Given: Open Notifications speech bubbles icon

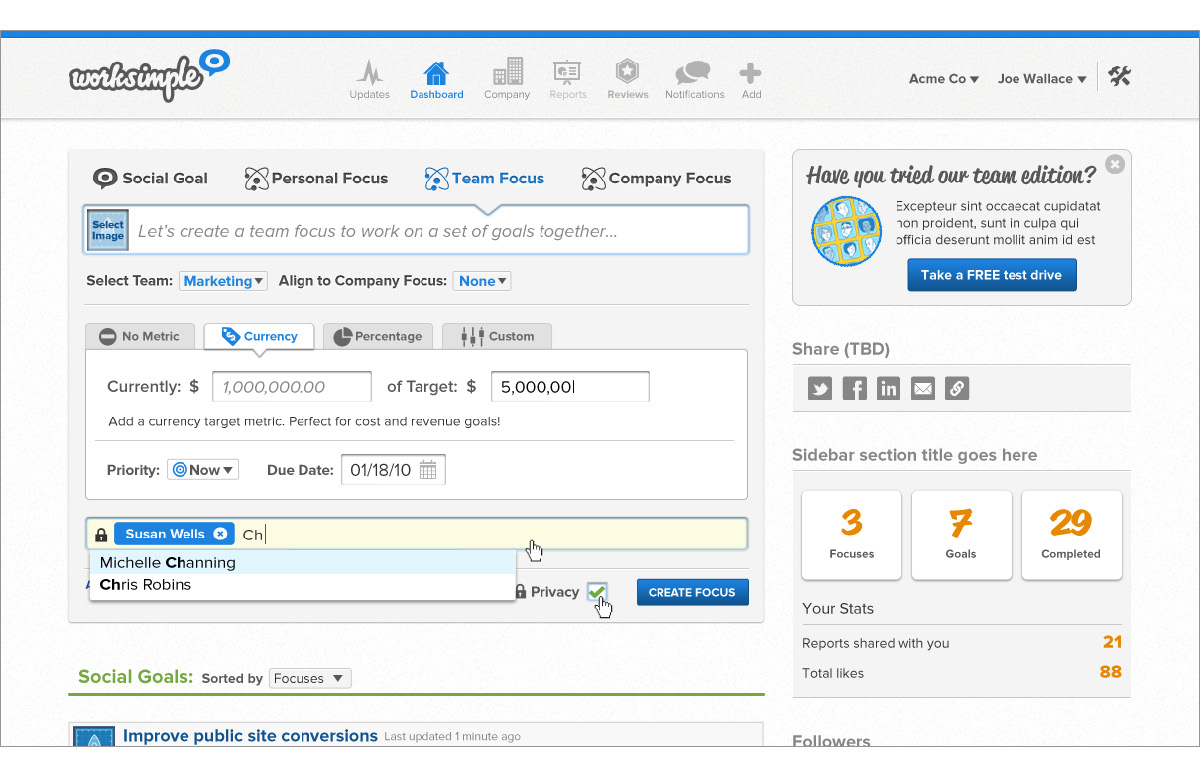Looking at the screenshot, I should coord(693,73).
